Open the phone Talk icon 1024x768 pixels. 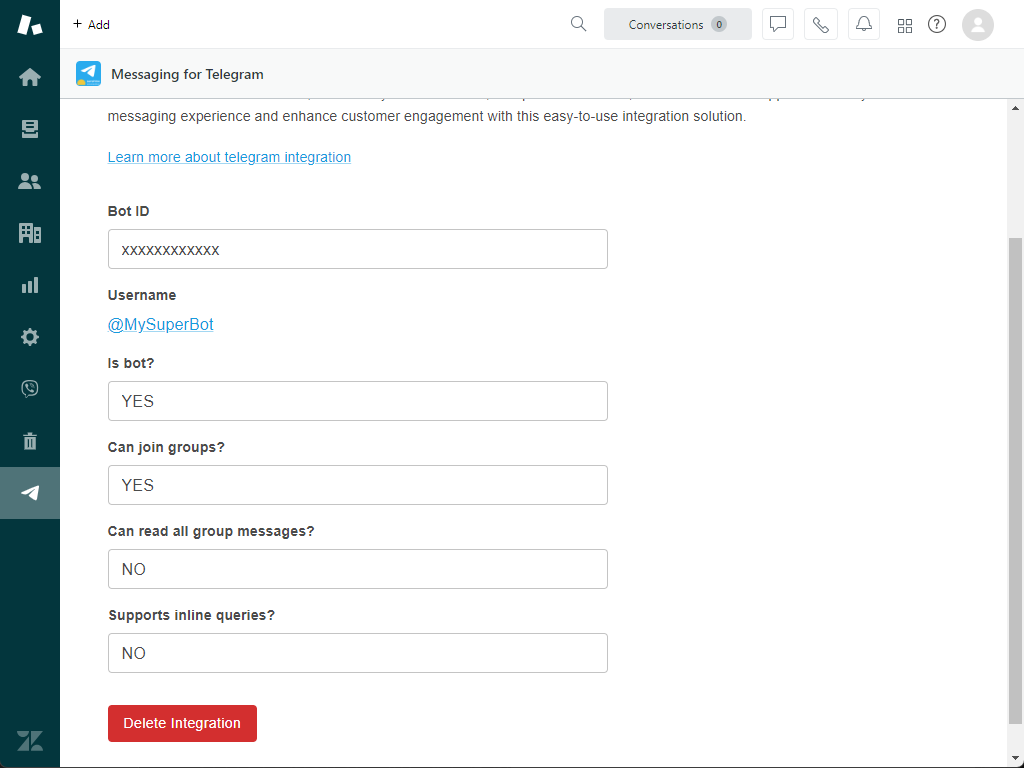pos(821,25)
